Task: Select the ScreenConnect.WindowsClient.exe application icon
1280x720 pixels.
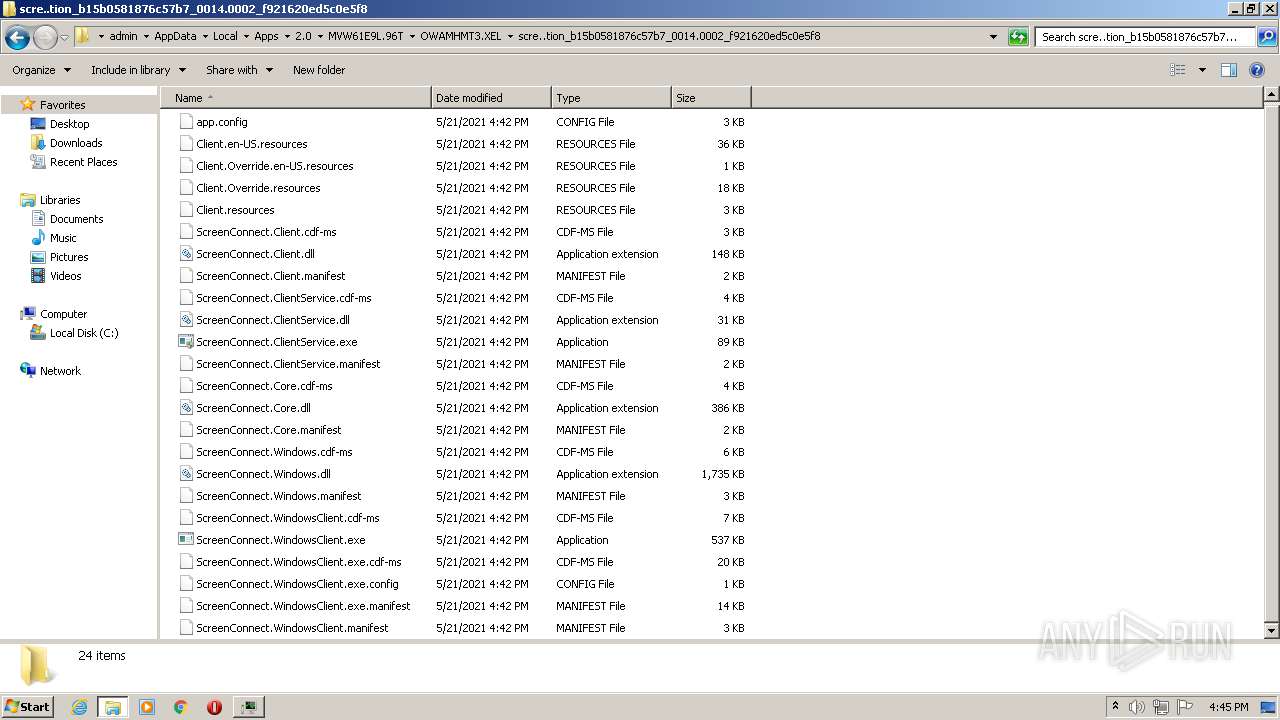Action: tap(185, 540)
